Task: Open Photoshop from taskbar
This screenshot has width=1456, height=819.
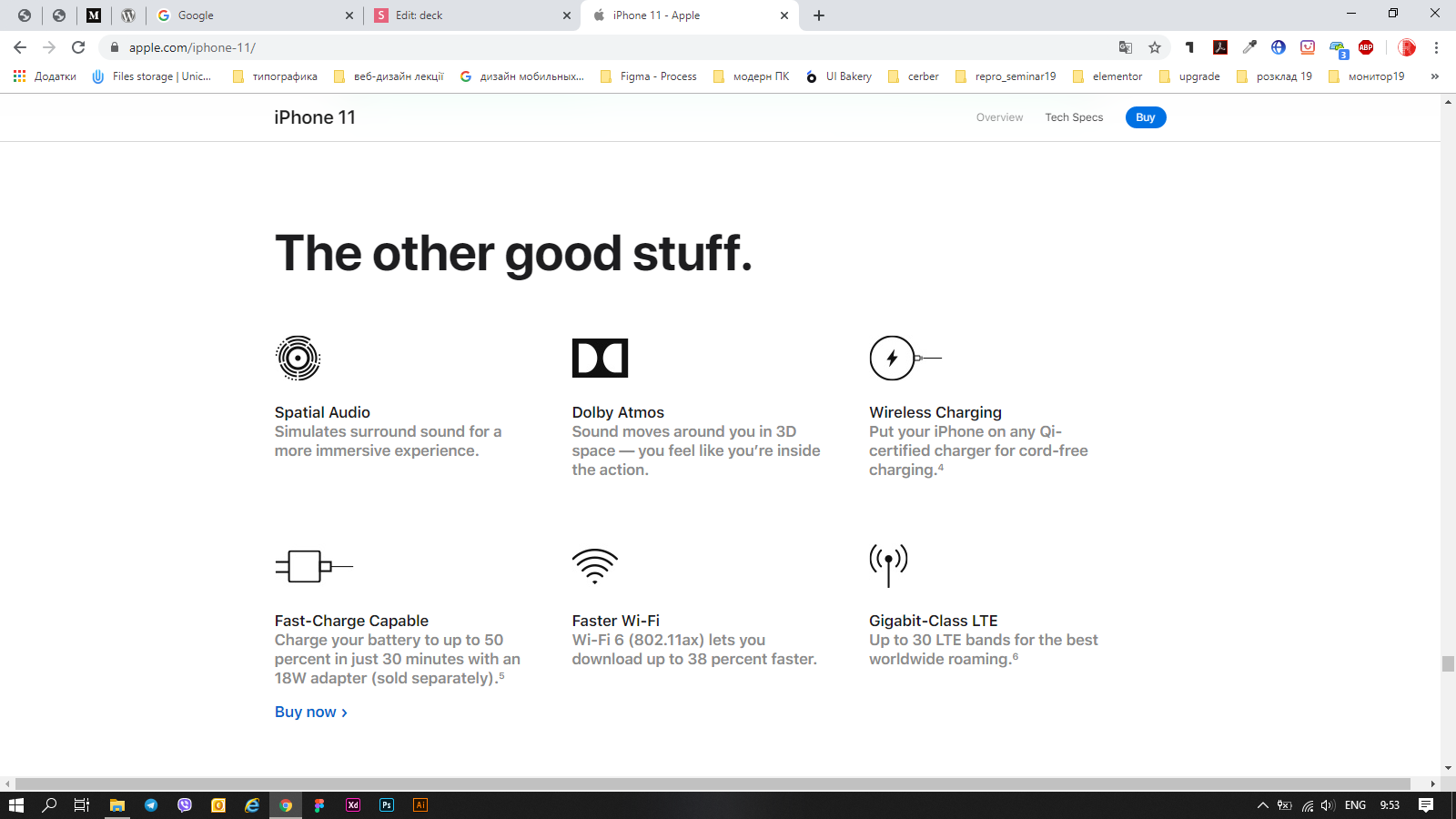Action: click(387, 805)
